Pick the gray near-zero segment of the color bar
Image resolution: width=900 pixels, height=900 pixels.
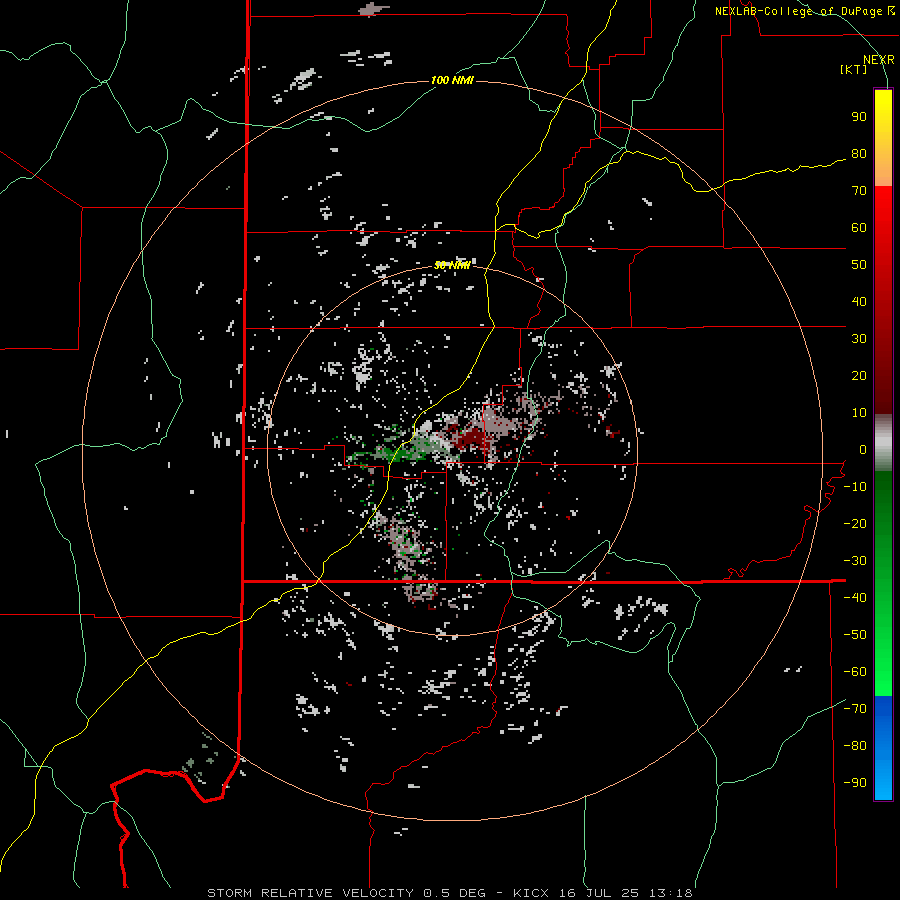click(x=883, y=443)
